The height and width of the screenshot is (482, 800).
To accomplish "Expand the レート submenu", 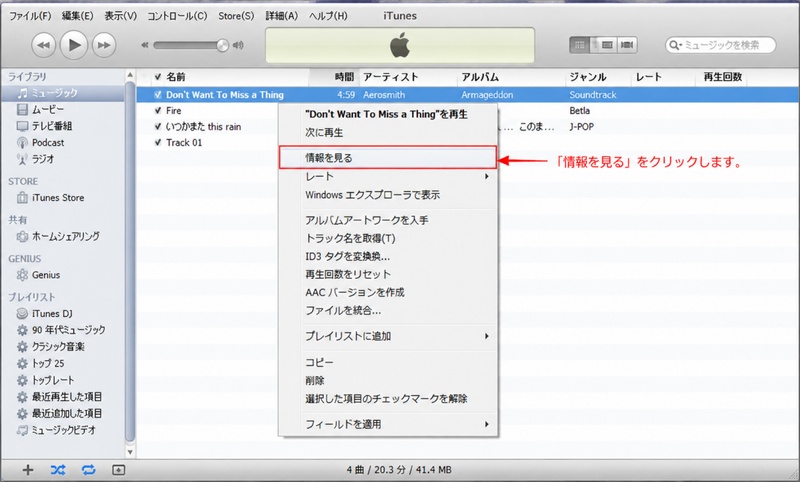I will click(388, 176).
